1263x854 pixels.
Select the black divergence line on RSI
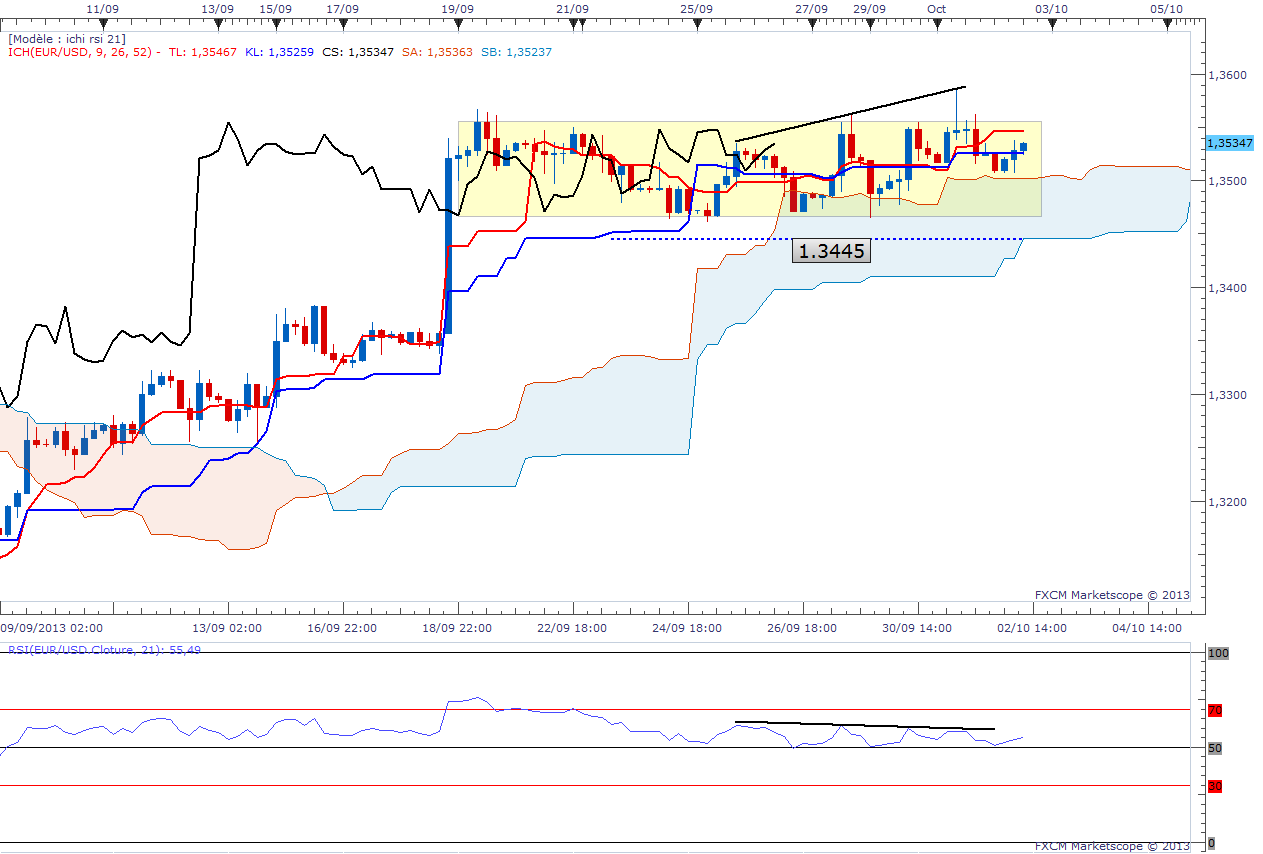tap(865, 725)
